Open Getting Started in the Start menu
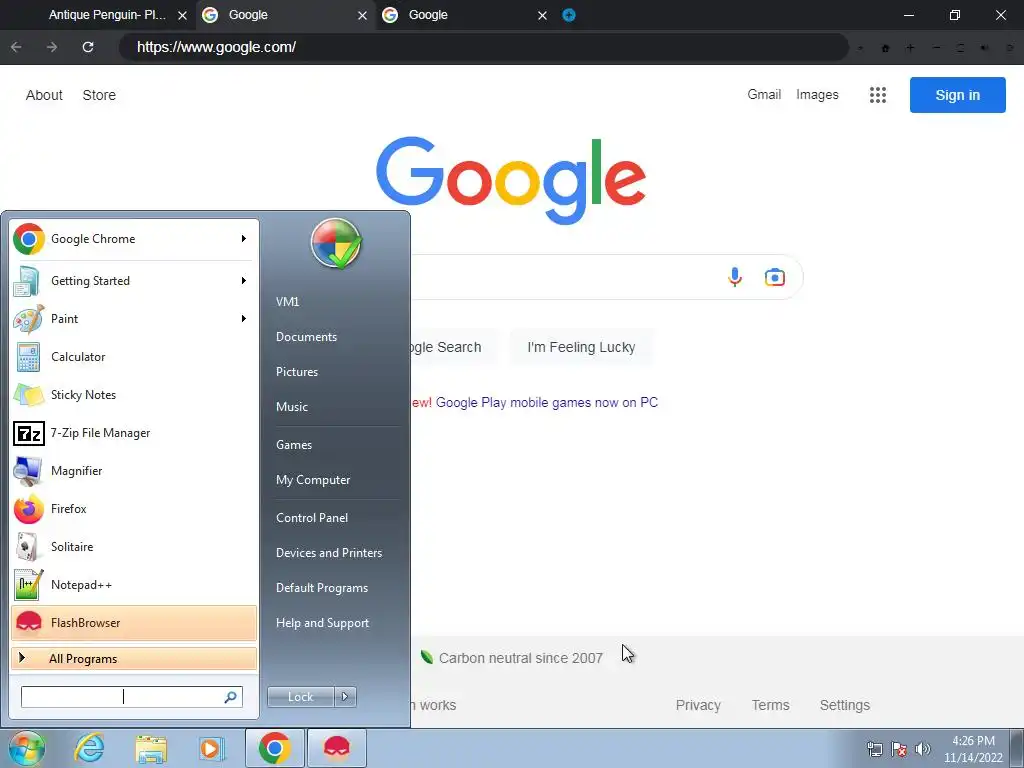 (x=134, y=281)
